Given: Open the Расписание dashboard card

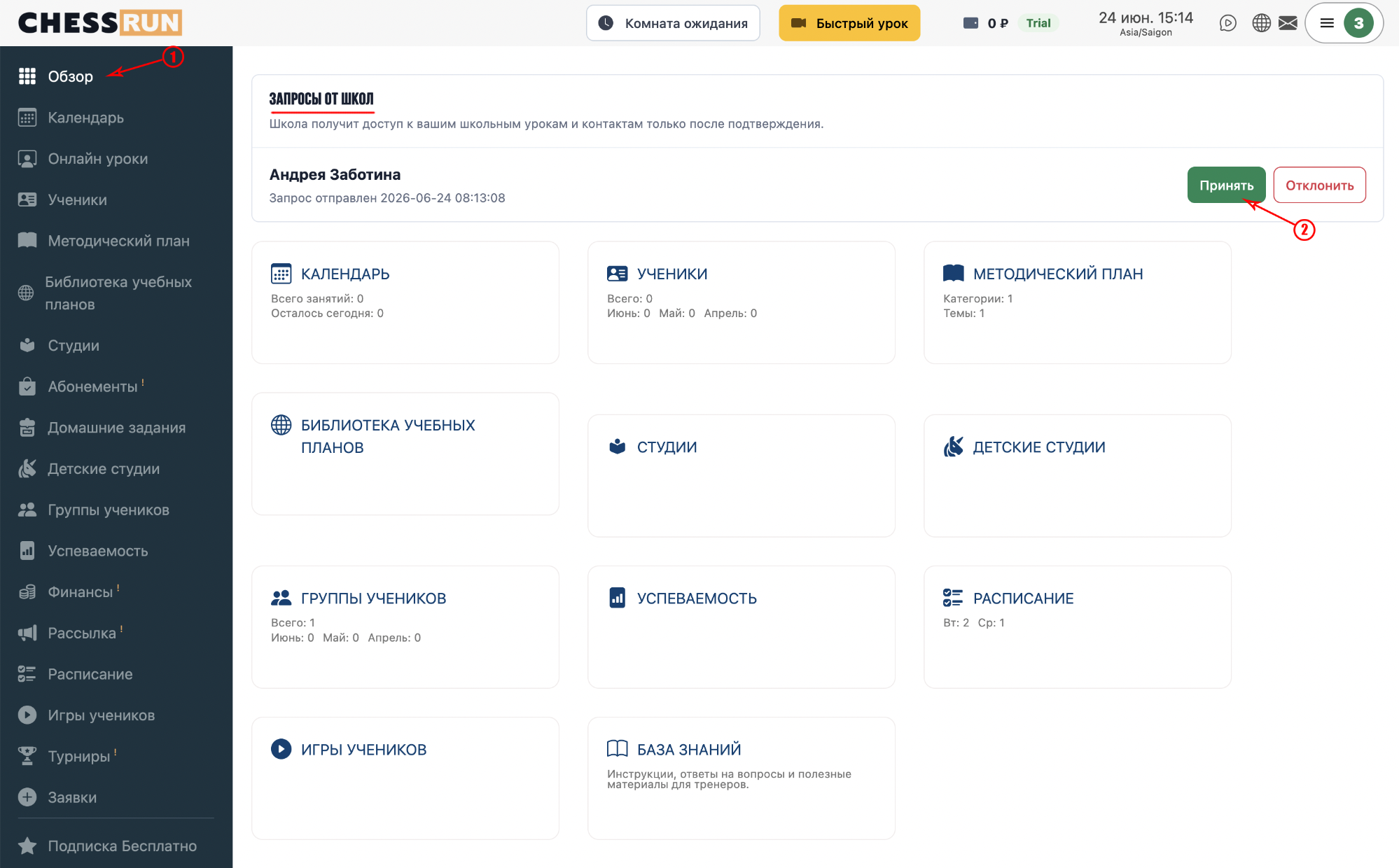Looking at the screenshot, I should point(1077,626).
